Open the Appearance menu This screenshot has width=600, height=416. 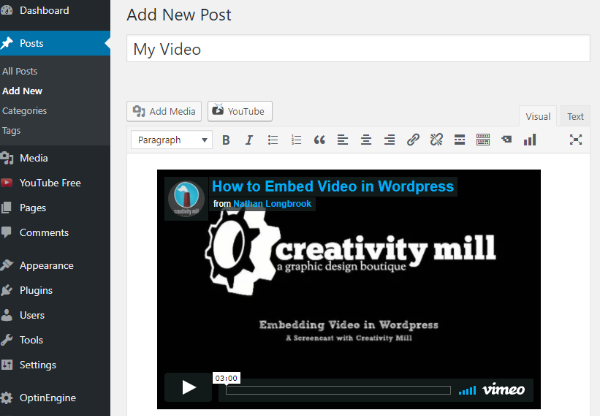pyautogui.click(x=55, y=266)
